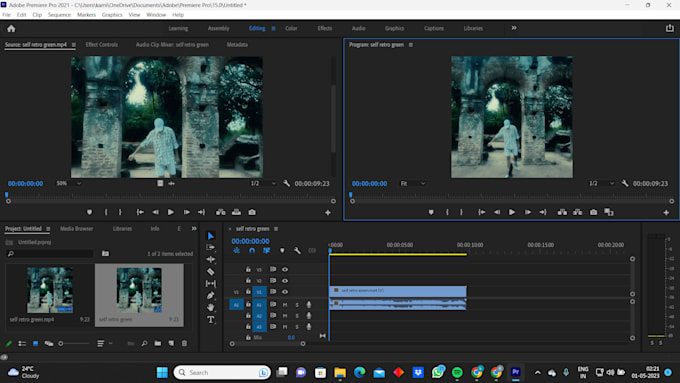Open Source playback resolution dropdown 1/2

tap(263, 183)
